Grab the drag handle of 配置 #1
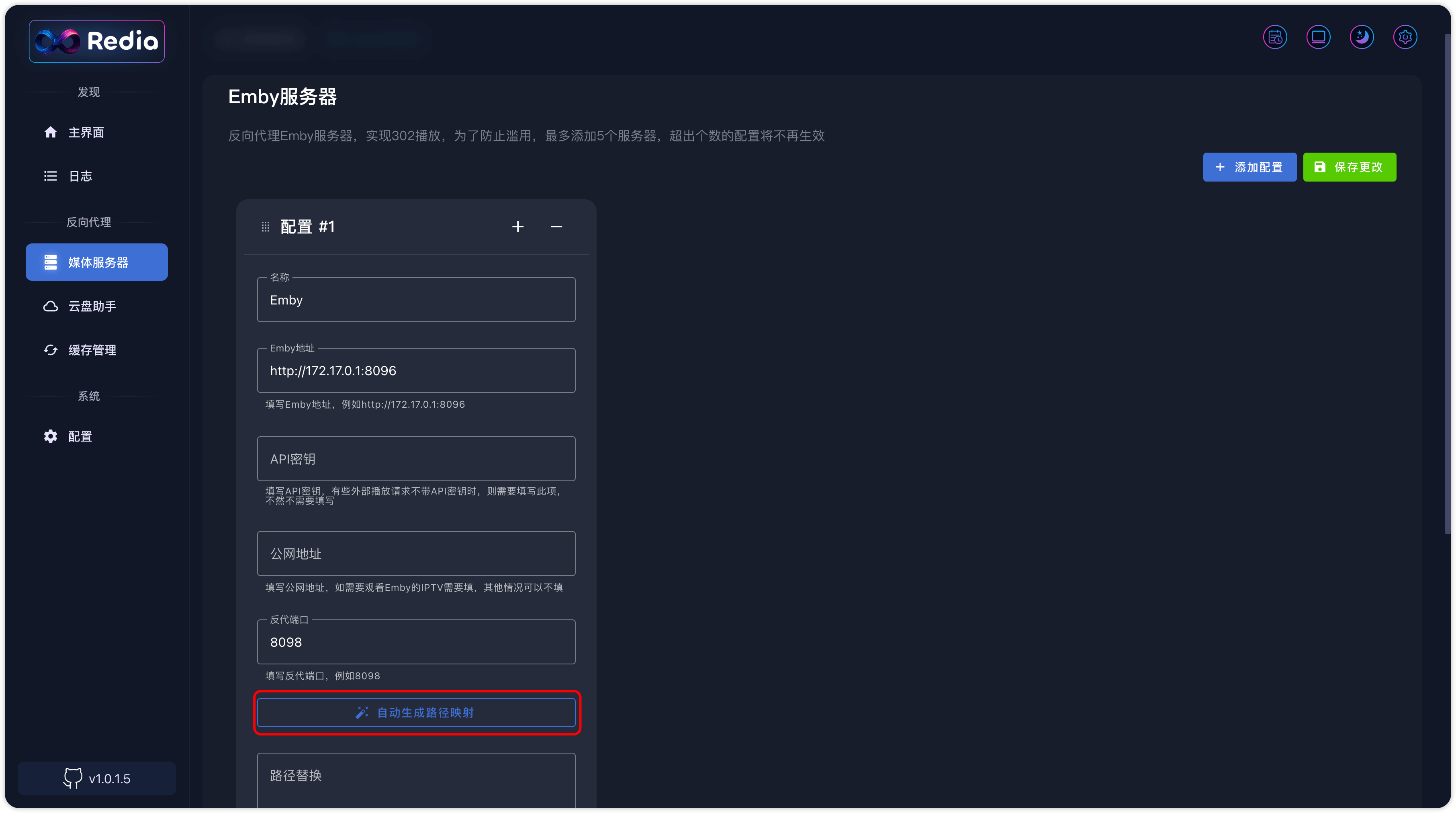 [265, 227]
